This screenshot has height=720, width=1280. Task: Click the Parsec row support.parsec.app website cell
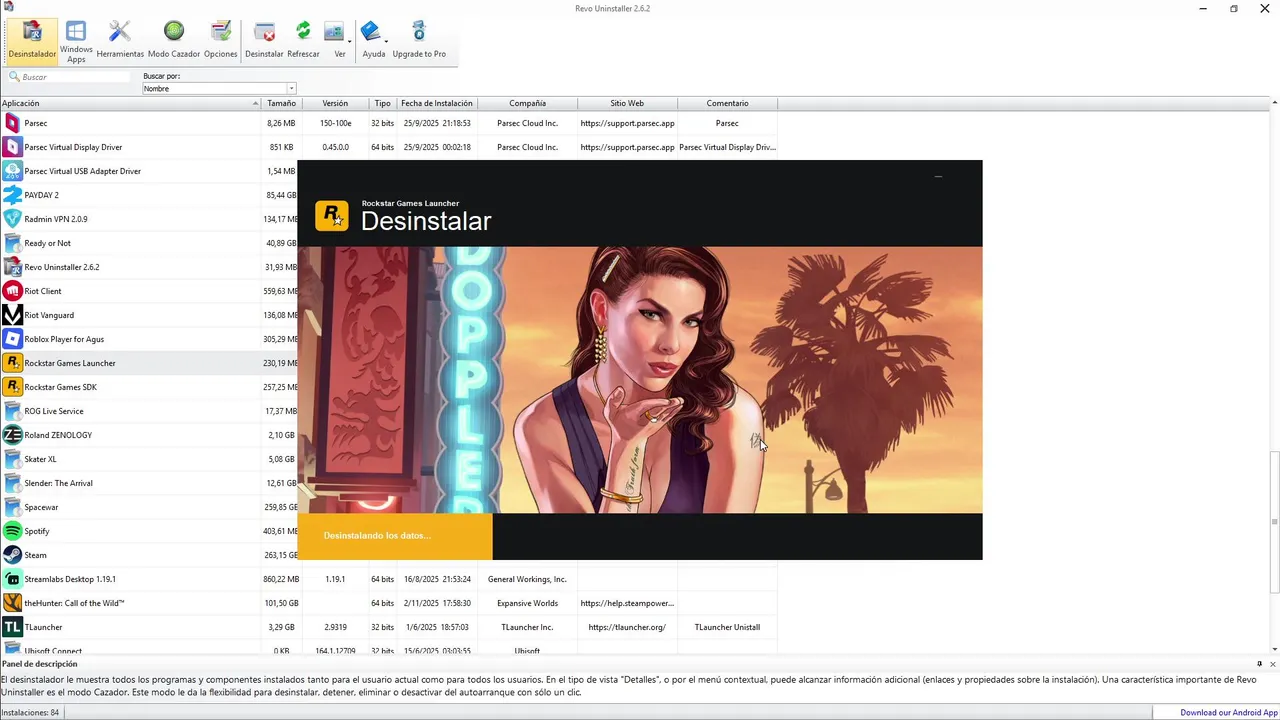(627, 123)
